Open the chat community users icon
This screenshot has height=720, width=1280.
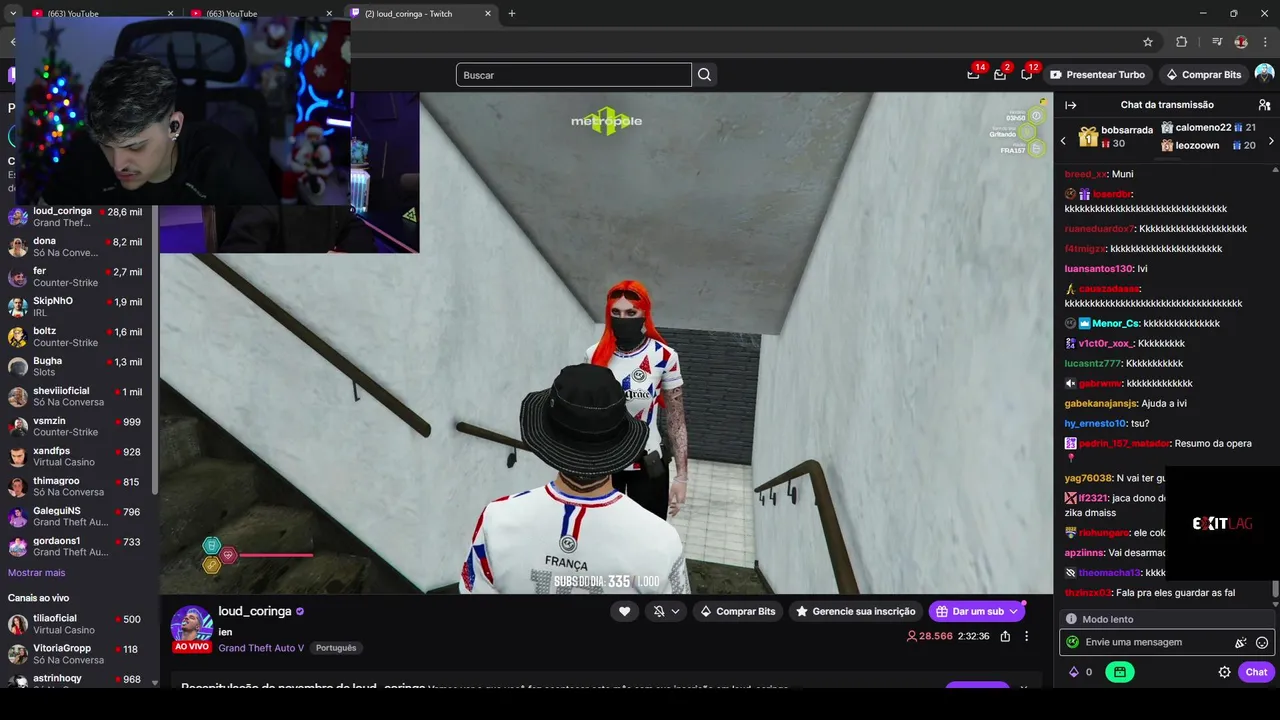1264,105
